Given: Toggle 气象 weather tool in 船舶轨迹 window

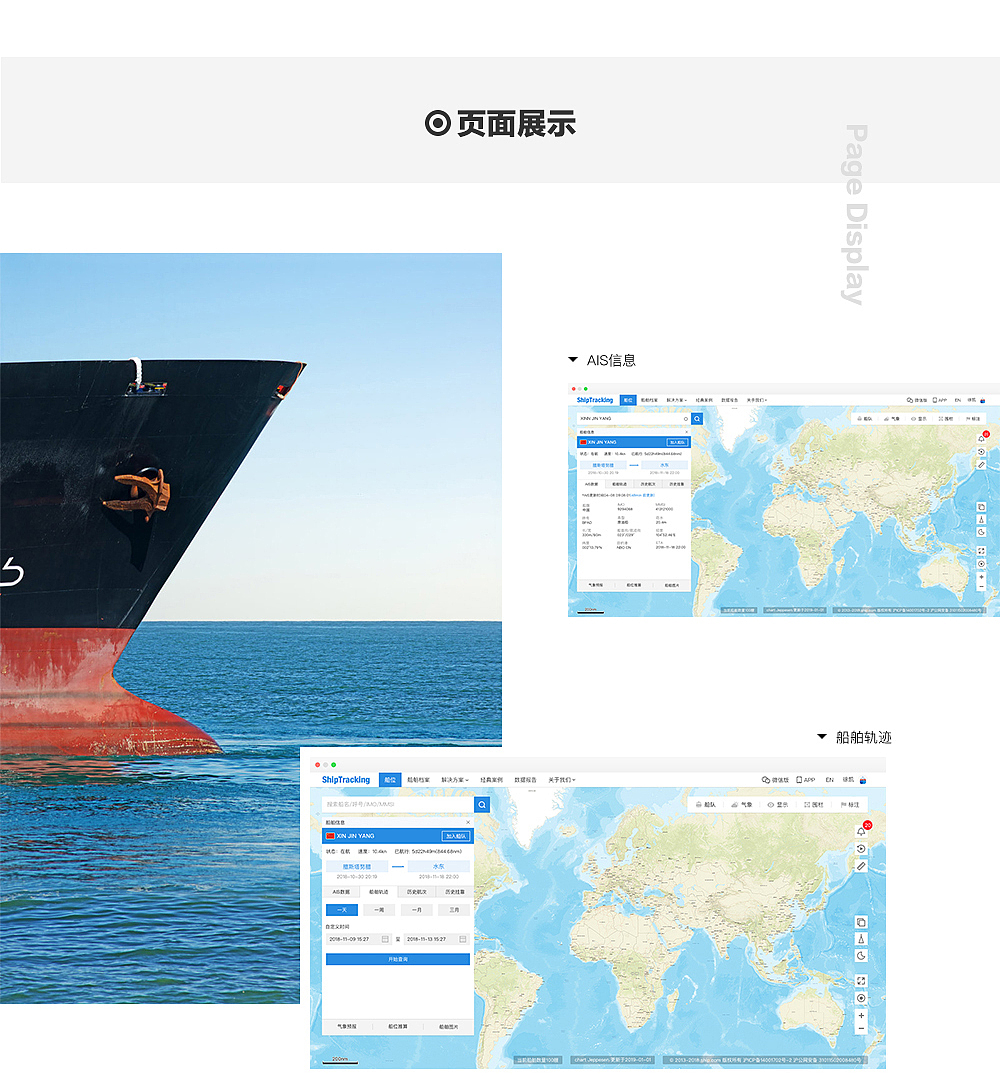Looking at the screenshot, I should point(742,804).
